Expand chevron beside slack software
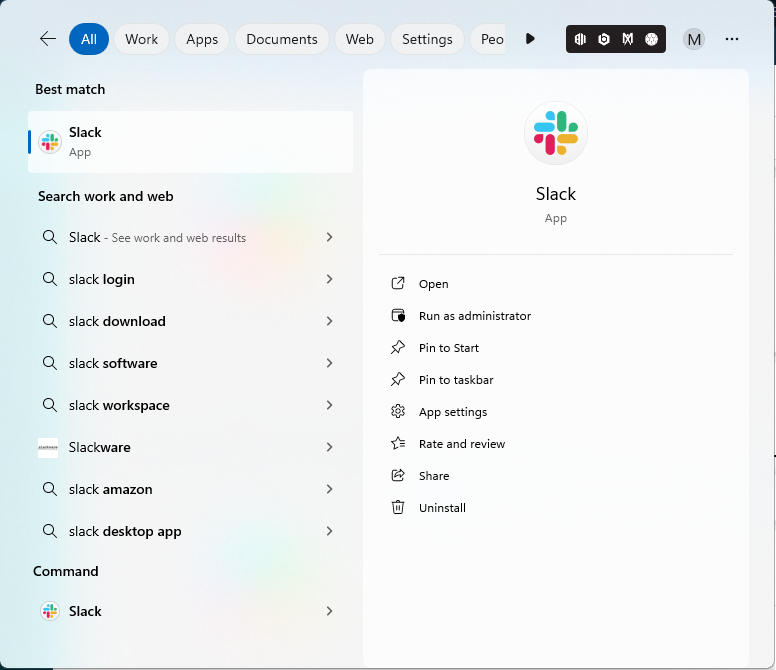The width and height of the screenshot is (776, 670). tap(330, 364)
